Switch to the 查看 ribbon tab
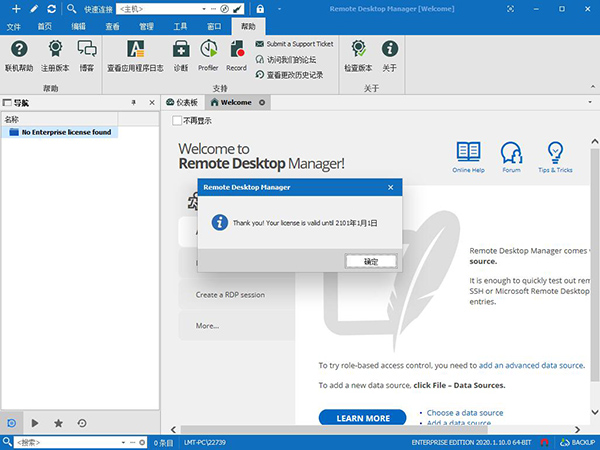The width and height of the screenshot is (600, 450). pyautogui.click(x=112, y=26)
